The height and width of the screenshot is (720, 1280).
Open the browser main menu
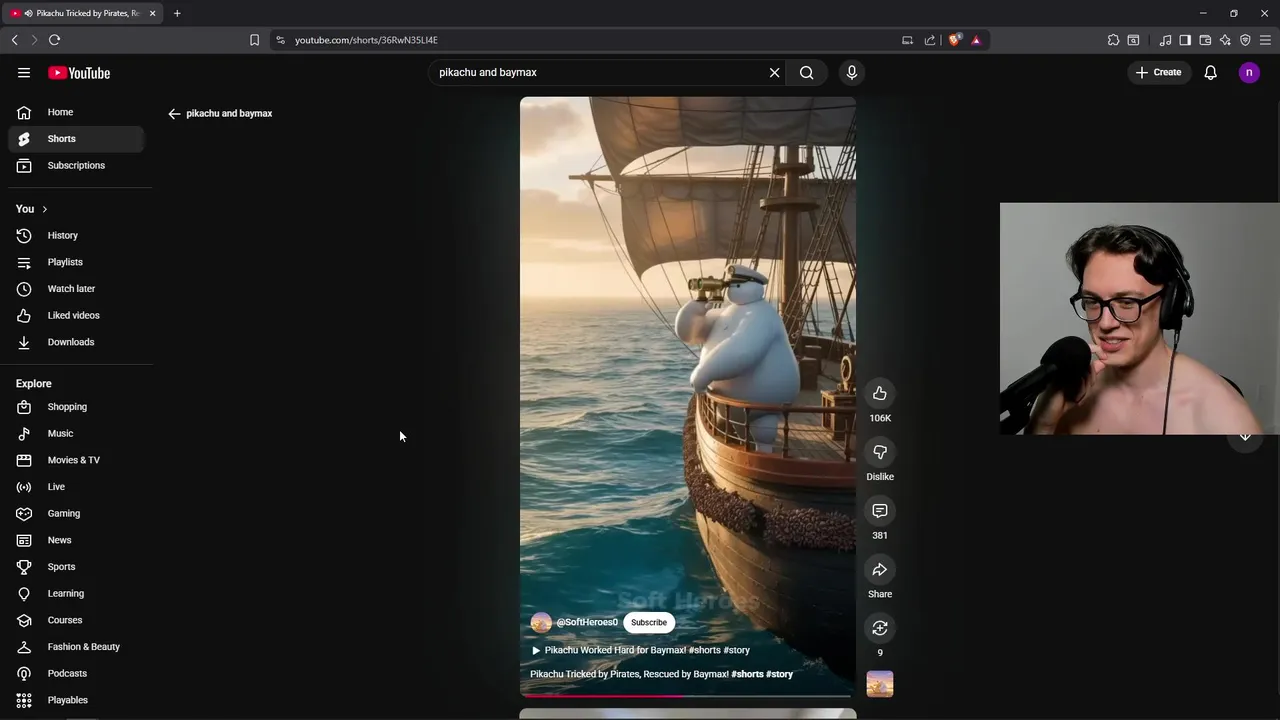click(x=1266, y=40)
